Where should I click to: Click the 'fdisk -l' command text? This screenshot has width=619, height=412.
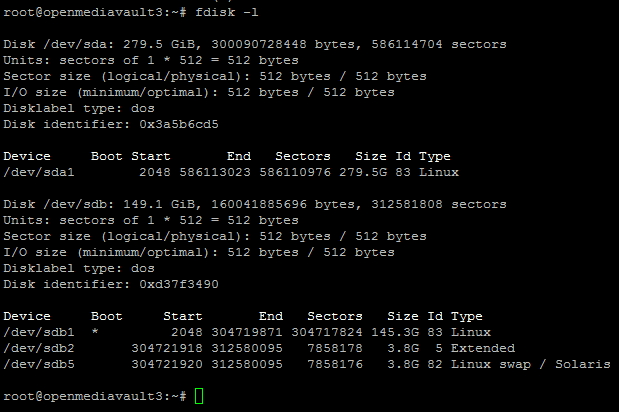(227, 12)
